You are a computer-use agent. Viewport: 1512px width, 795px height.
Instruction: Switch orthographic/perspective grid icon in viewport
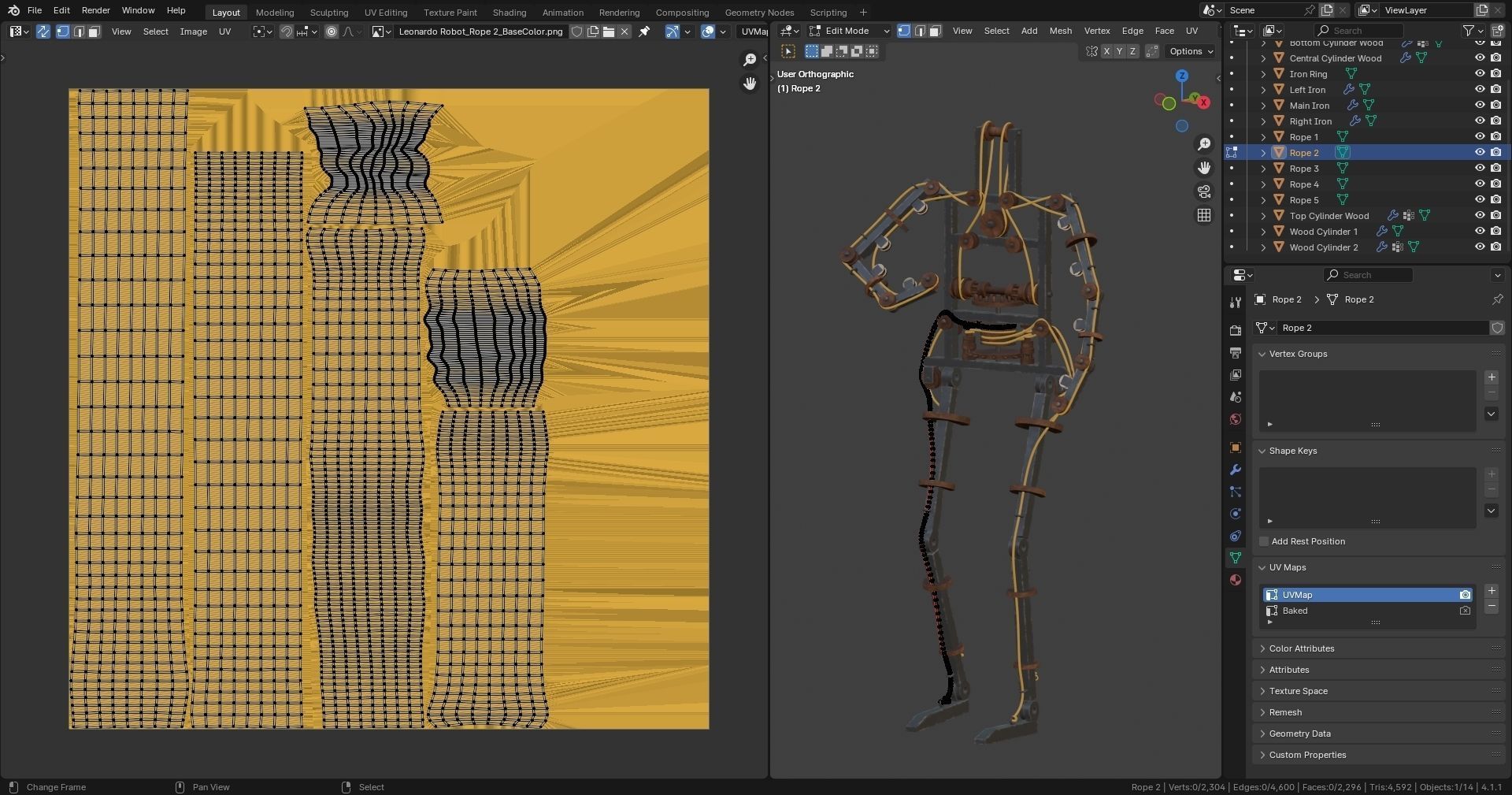(x=1204, y=215)
